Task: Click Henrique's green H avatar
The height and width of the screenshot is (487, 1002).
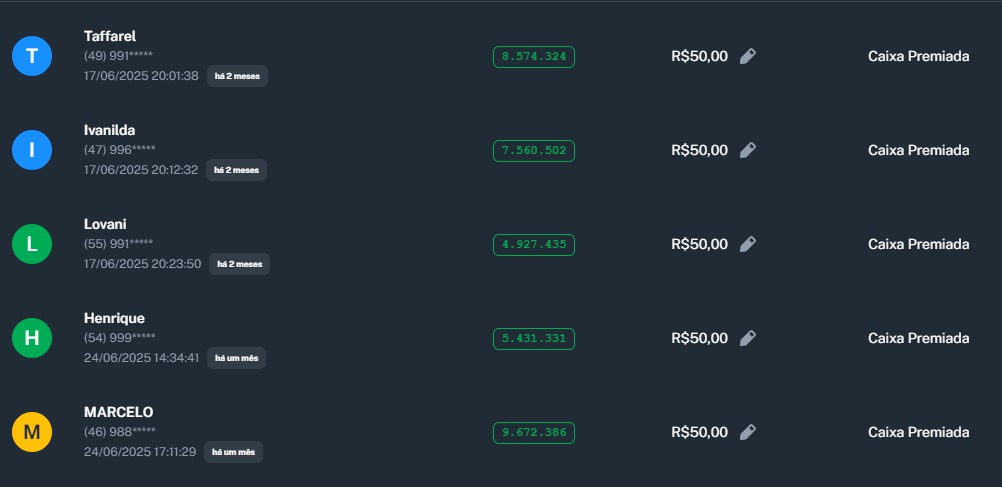Action: pyautogui.click(x=32, y=338)
